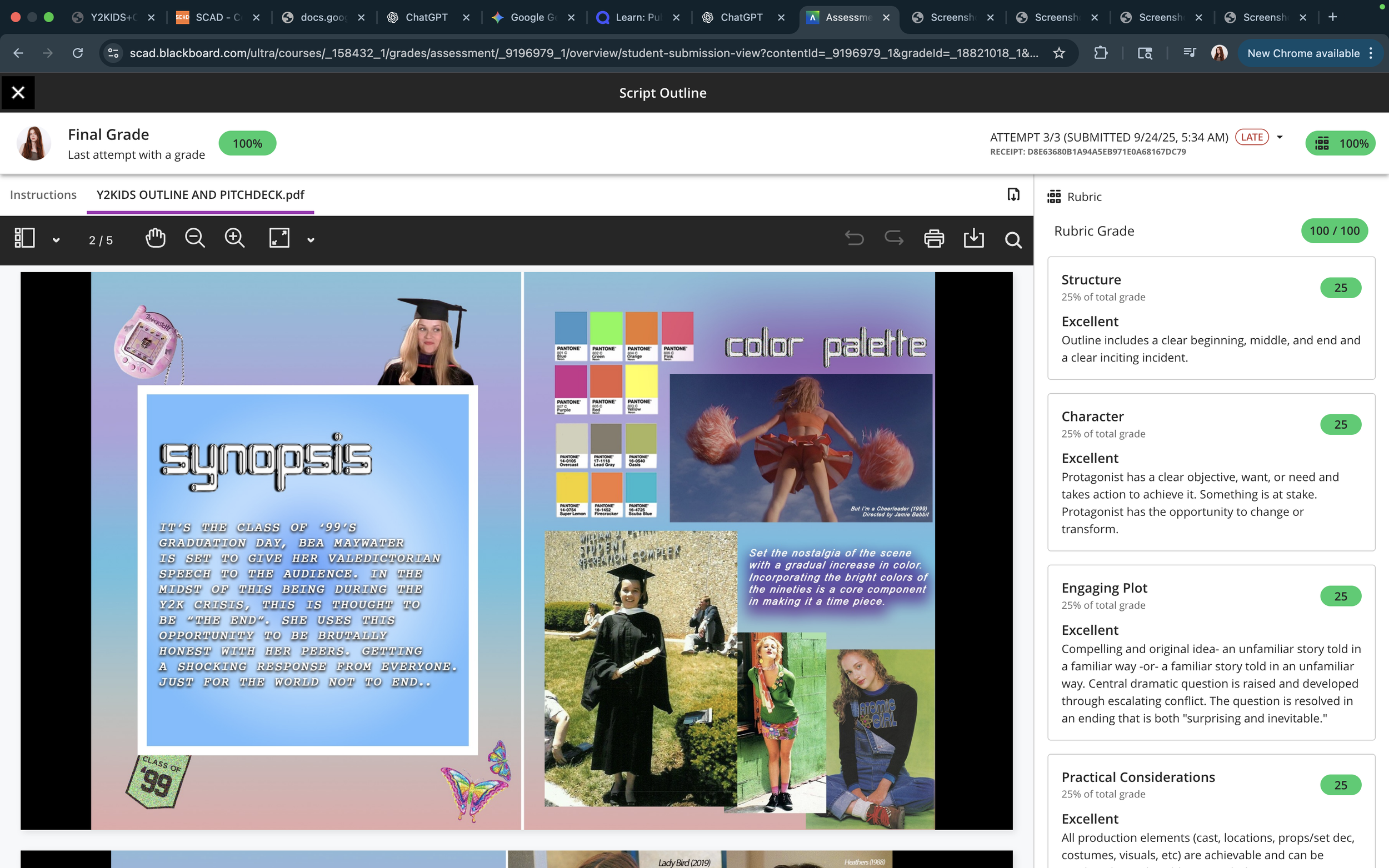Open the page layout view options chevron
This screenshot has height=868, width=1389.
coord(56,239)
